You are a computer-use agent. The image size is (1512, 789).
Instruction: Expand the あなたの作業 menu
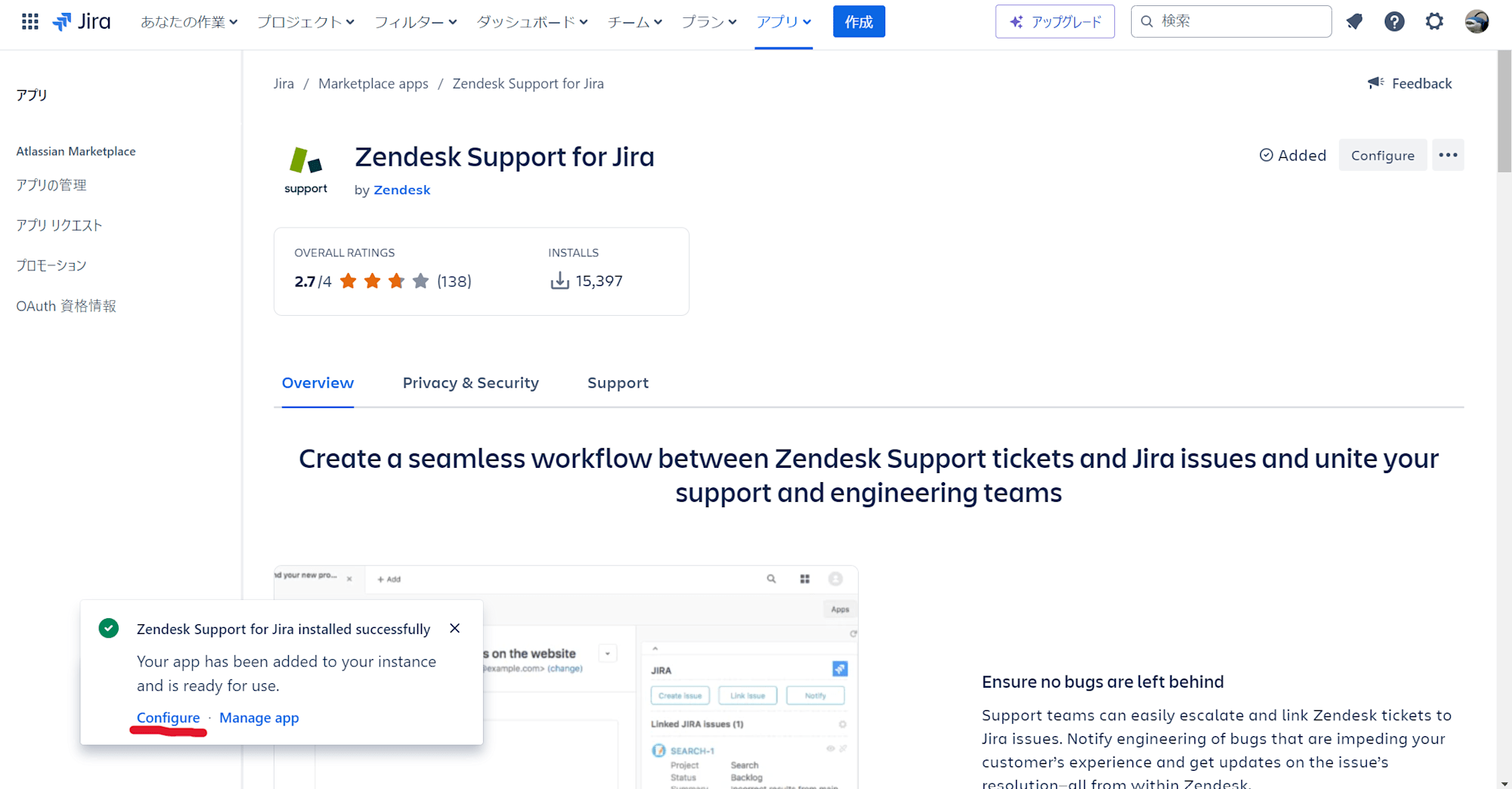click(x=189, y=22)
